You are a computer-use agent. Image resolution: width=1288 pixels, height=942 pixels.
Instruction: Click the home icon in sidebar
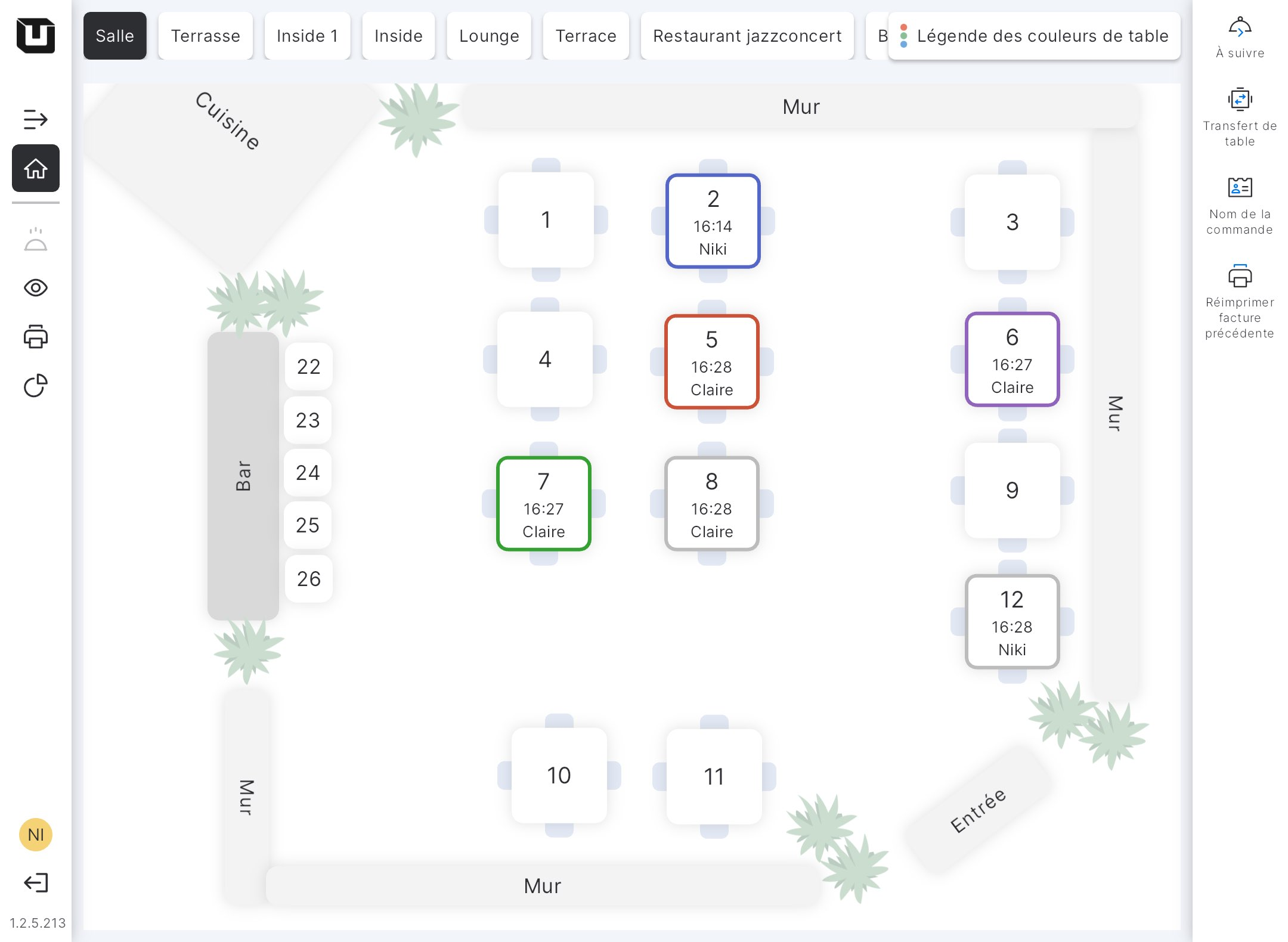[x=36, y=169]
